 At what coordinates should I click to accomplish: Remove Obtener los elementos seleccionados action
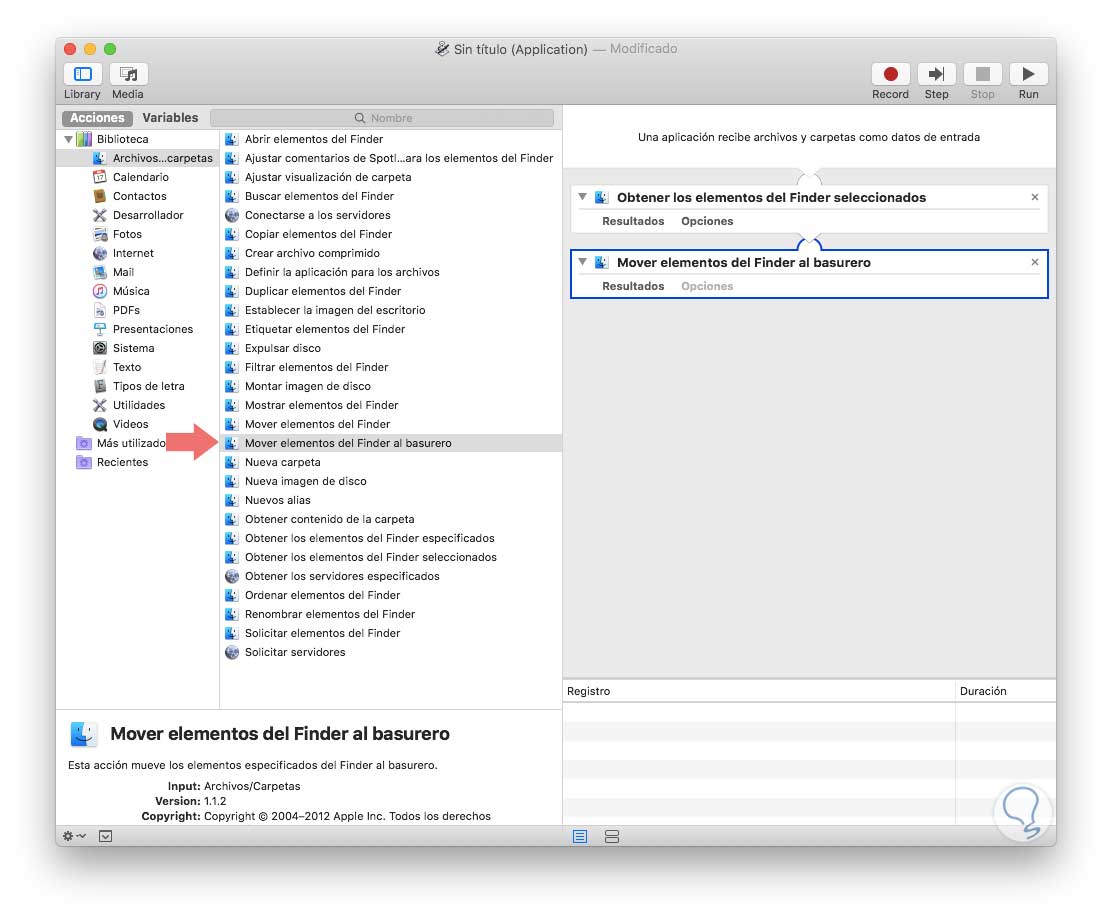click(x=1035, y=197)
